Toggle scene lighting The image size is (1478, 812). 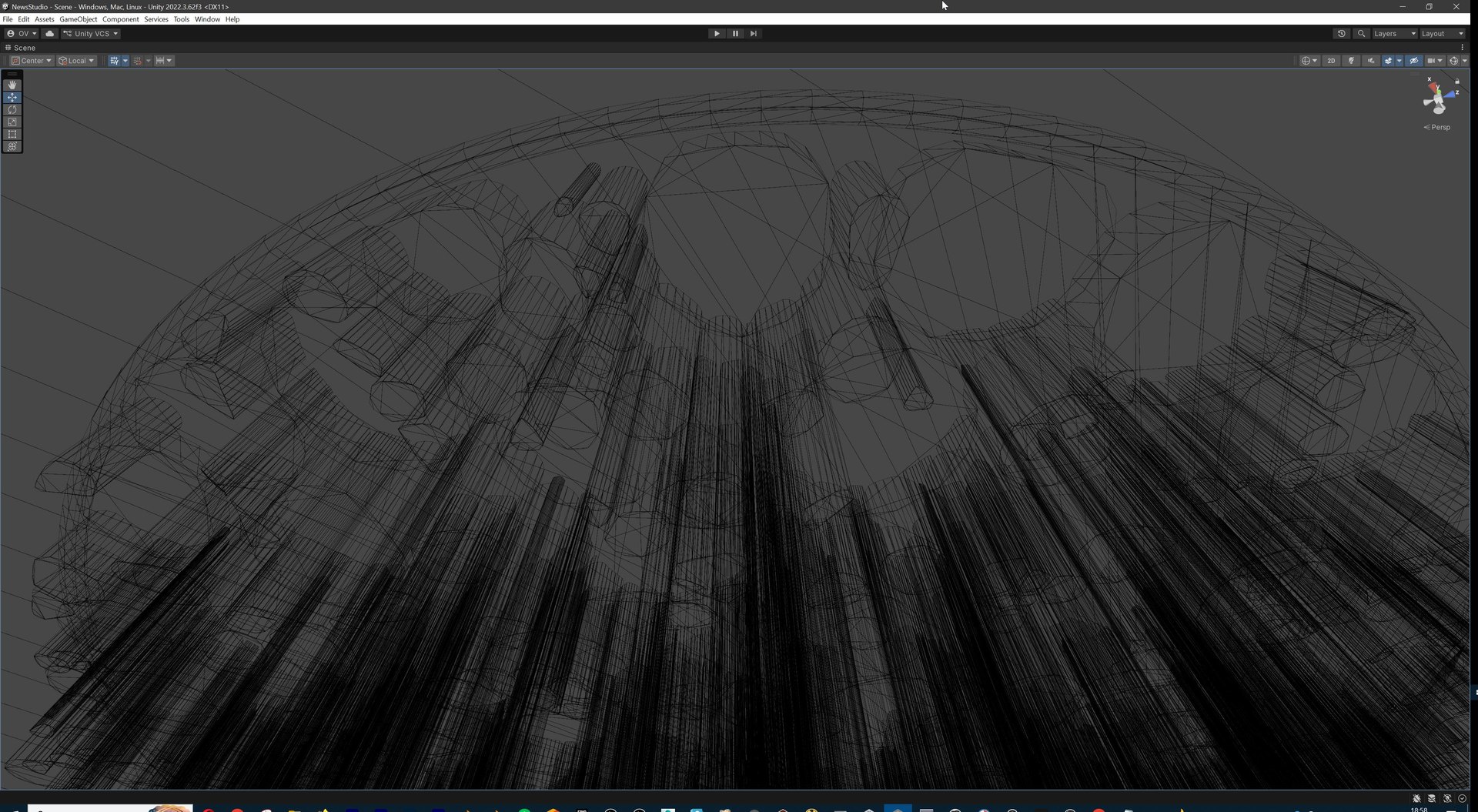(1351, 61)
